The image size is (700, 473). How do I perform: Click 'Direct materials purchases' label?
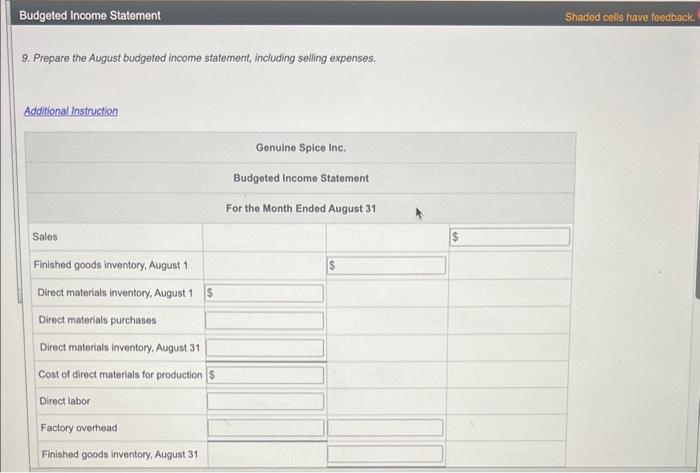tap(97, 320)
